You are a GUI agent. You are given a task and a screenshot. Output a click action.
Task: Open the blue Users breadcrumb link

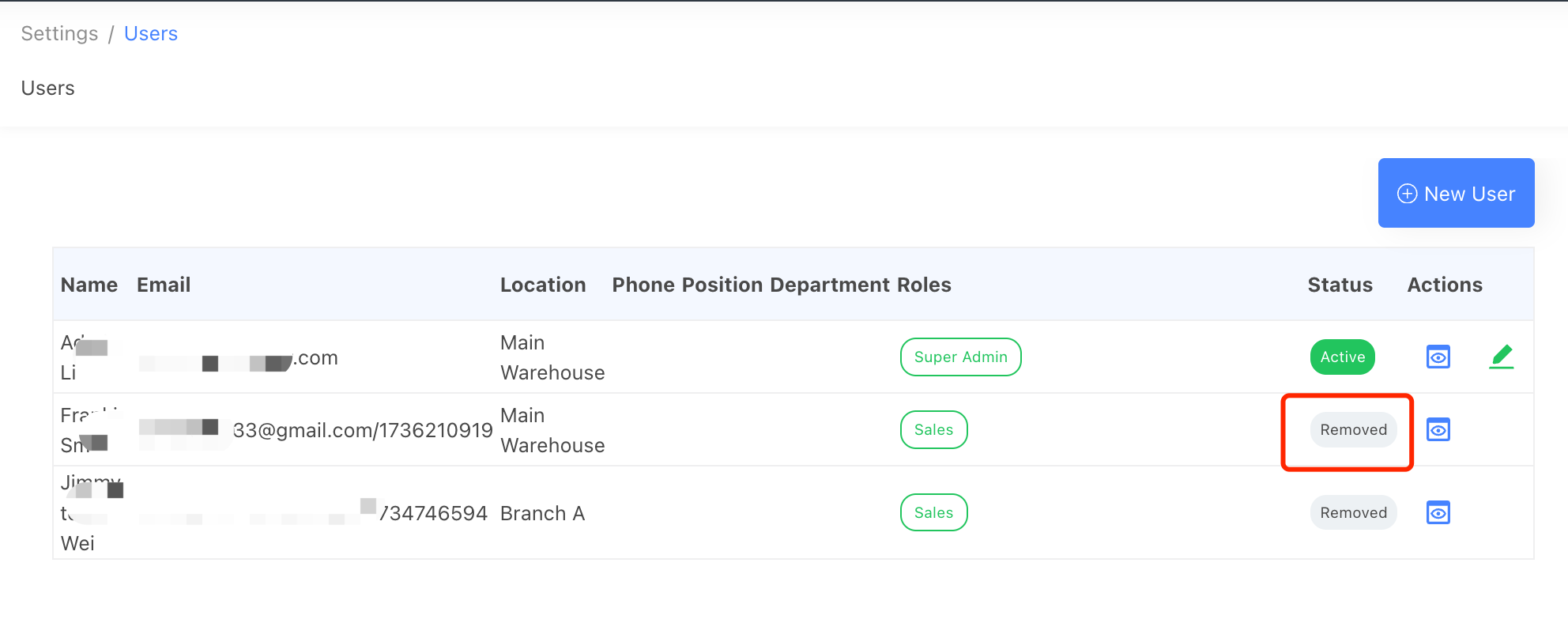tap(150, 34)
